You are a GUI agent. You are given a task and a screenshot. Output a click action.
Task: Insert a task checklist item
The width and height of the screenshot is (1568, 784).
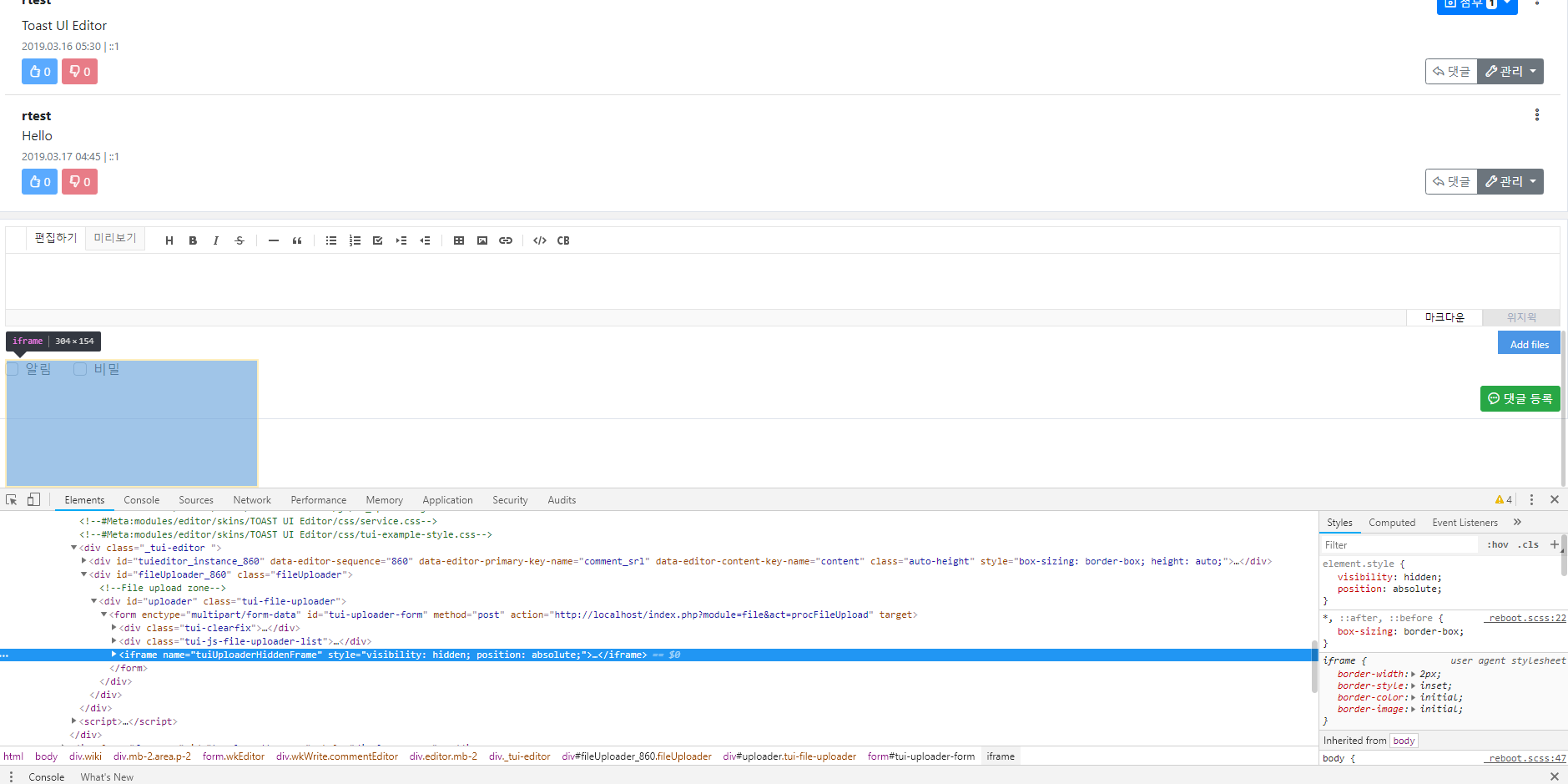coord(378,240)
